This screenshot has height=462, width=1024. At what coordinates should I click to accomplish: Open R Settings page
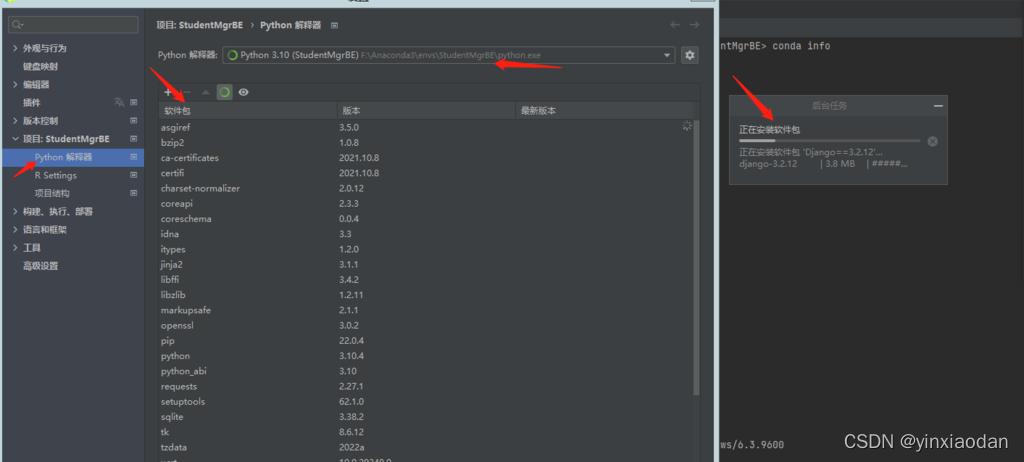[56, 175]
